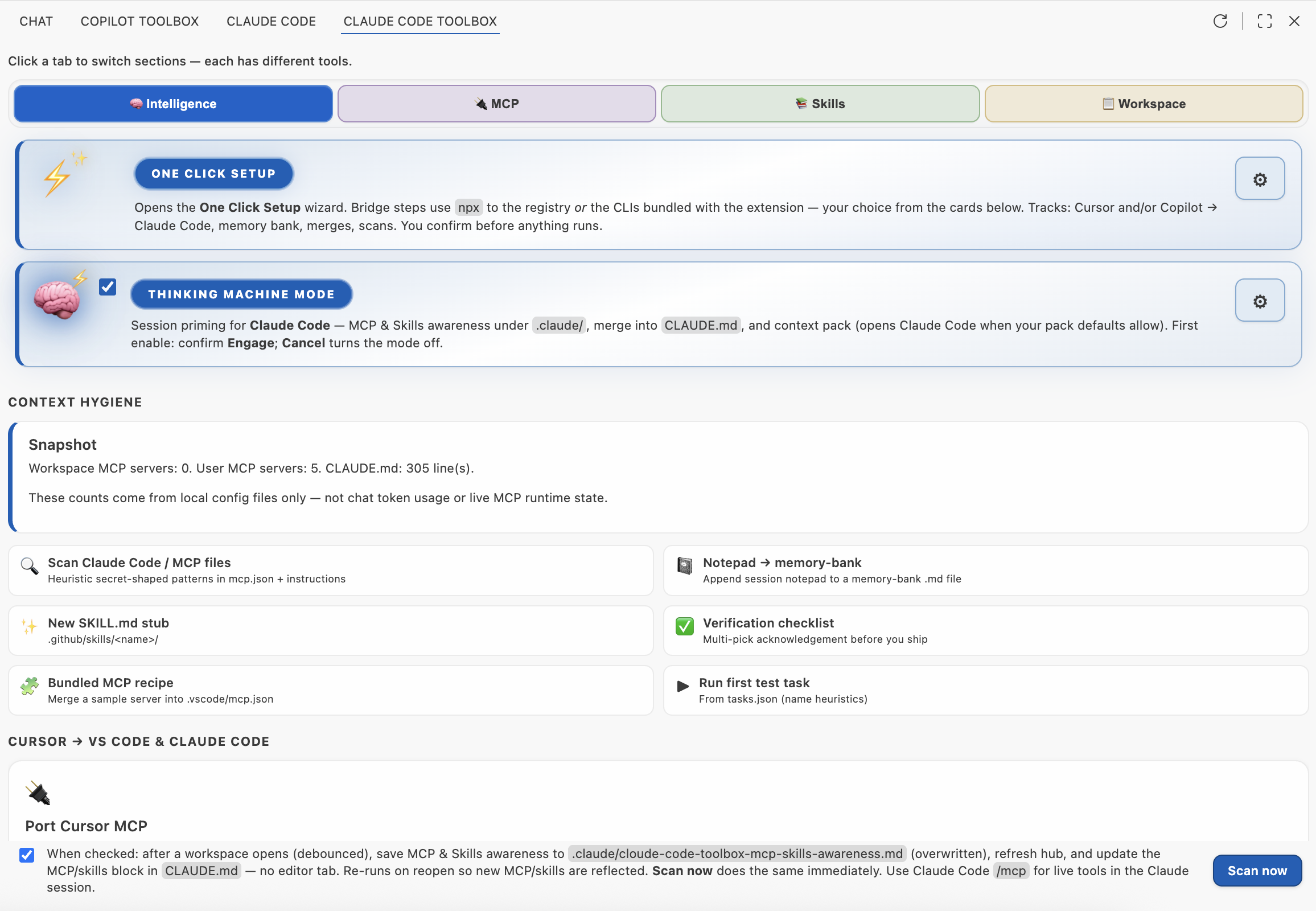Switch to the CHAT tab

pyautogui.click(x=36, y=21)
